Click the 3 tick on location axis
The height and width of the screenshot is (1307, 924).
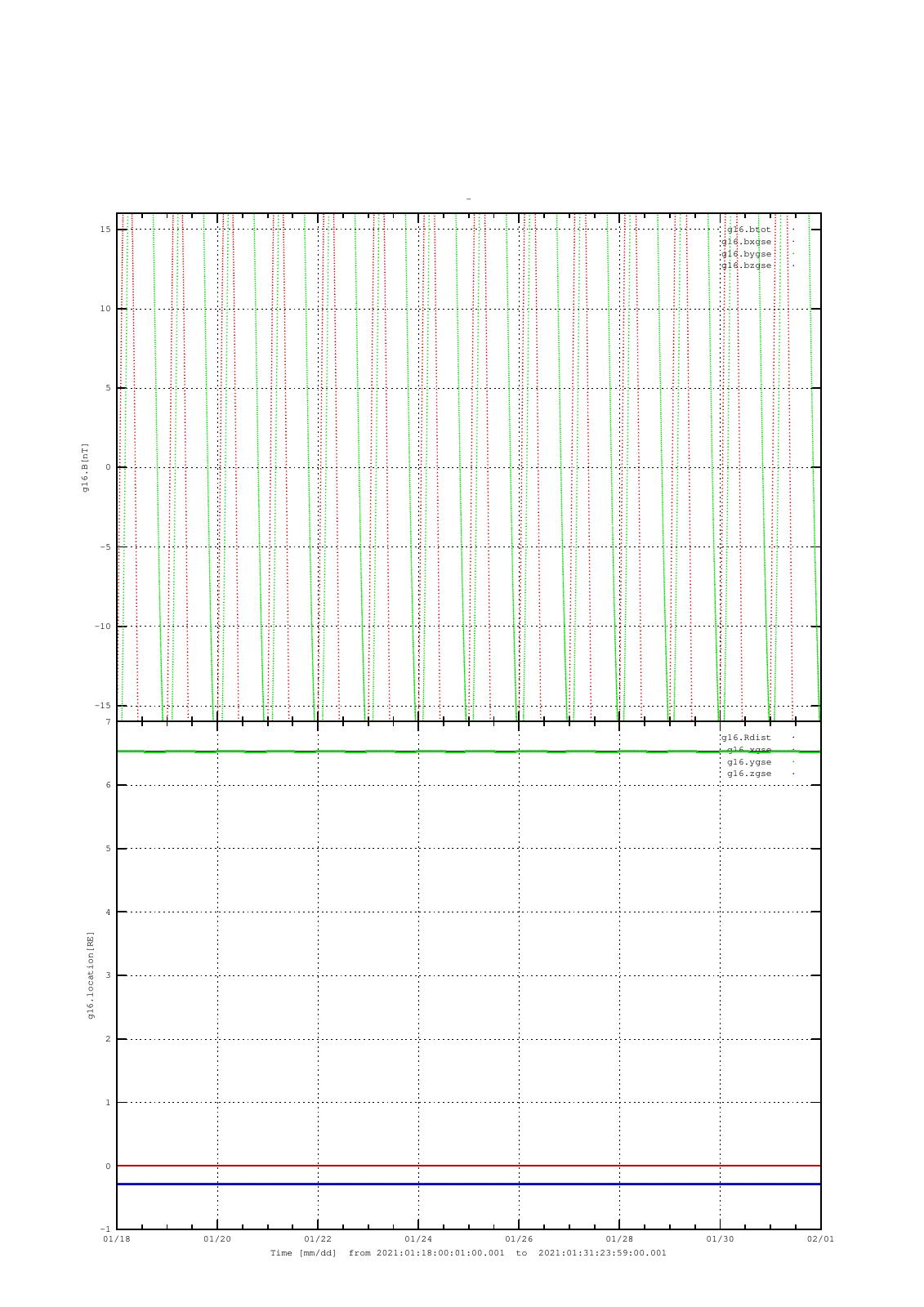click(108, 975)
